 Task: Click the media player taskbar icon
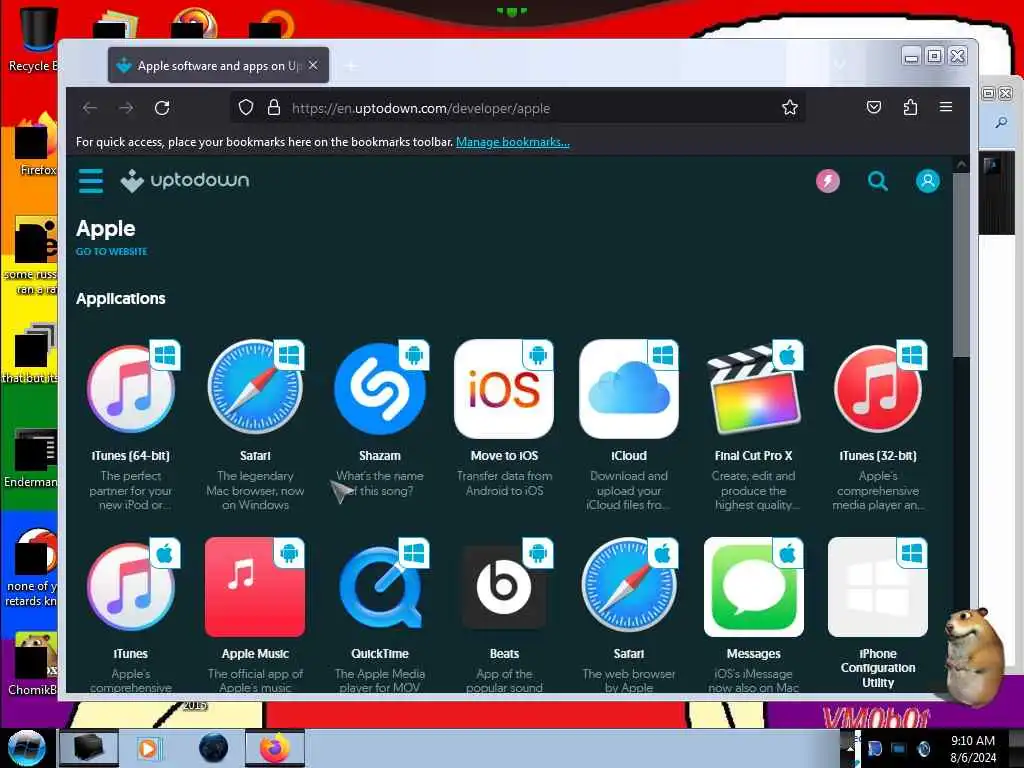[x=148, y=748]
